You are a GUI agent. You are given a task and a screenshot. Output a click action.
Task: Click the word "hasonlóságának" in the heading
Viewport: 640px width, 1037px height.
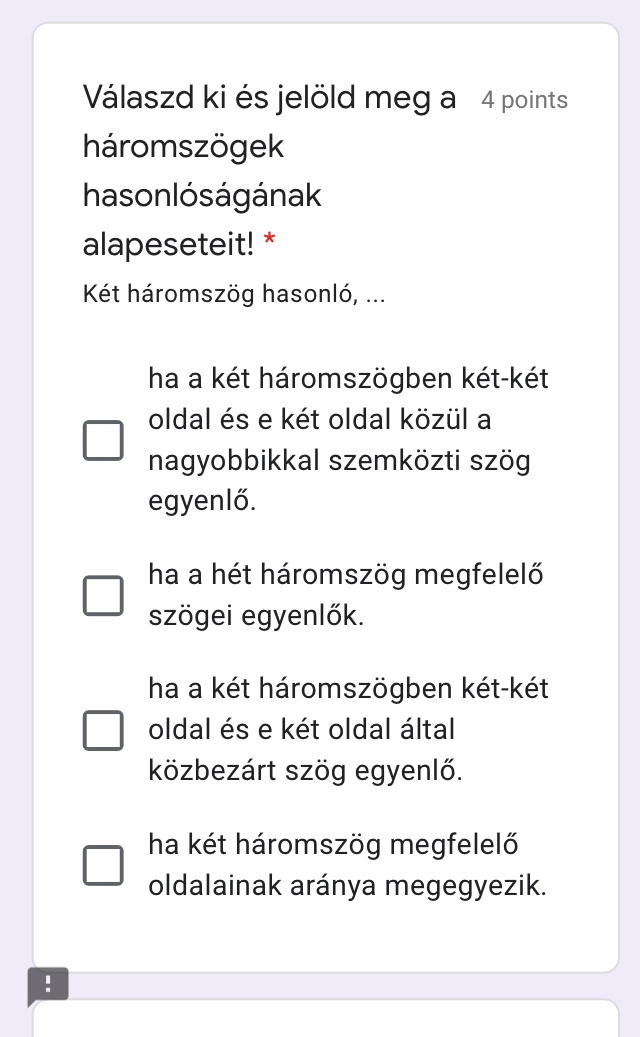[x=202, y=195]
